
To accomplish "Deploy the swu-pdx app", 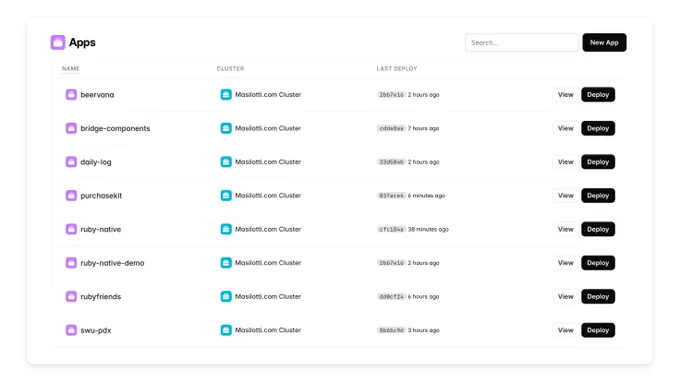I will click(x=598, y=330).
